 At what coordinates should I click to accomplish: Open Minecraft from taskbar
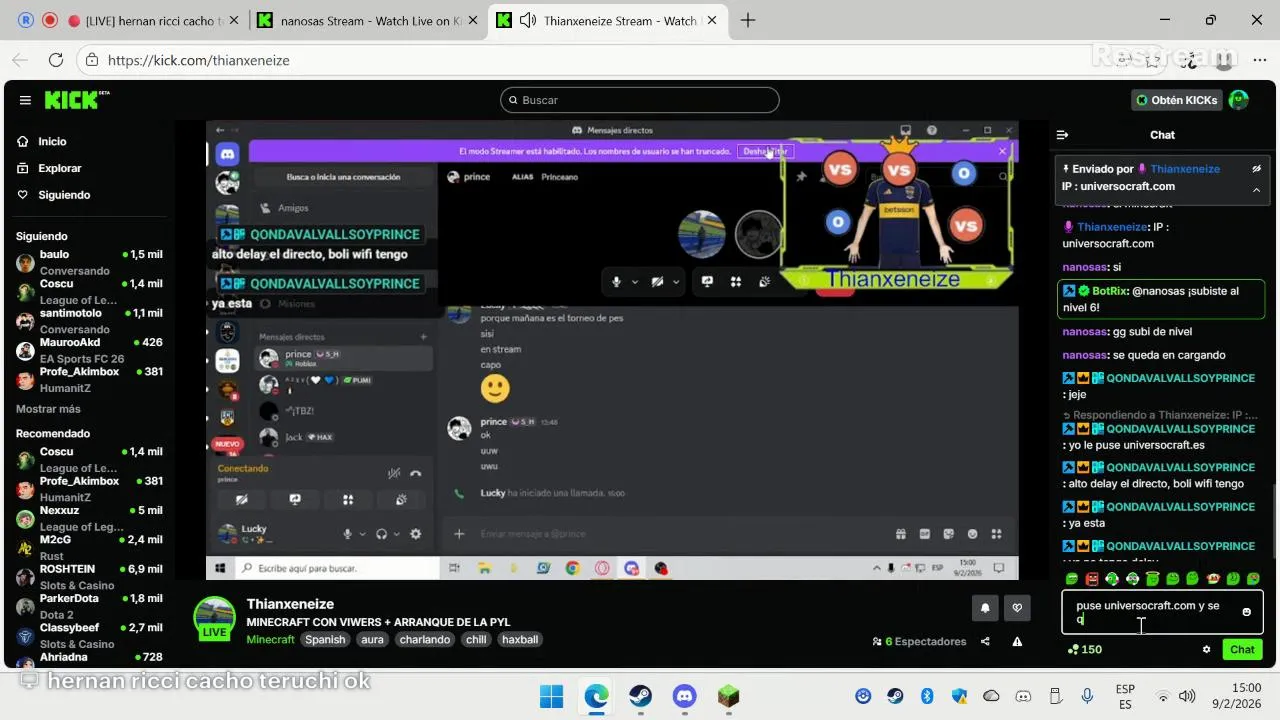point(729,696)
